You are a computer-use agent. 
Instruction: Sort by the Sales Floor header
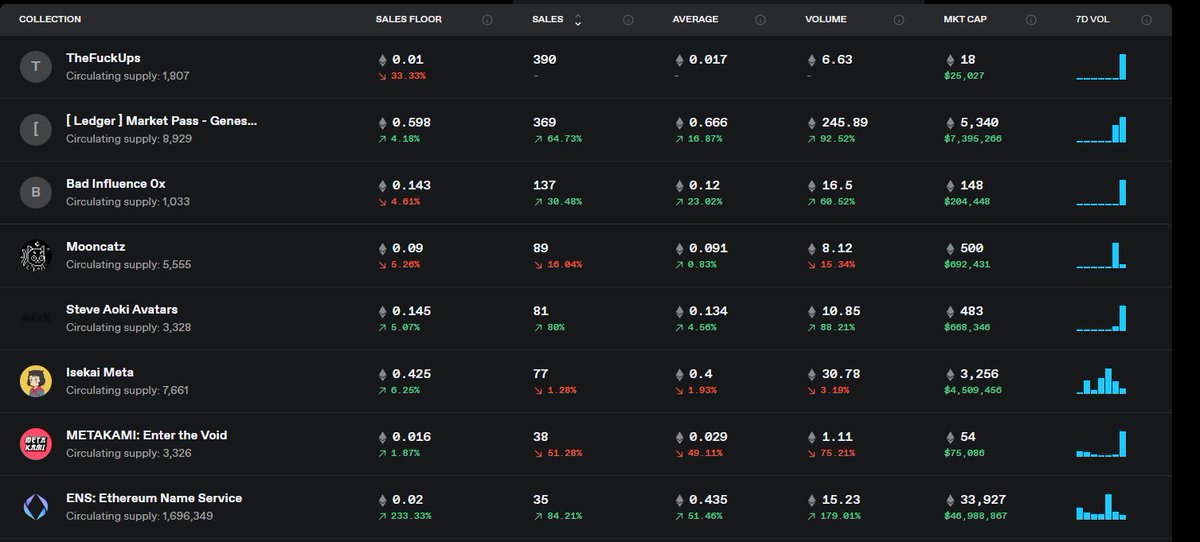point(408,20)
